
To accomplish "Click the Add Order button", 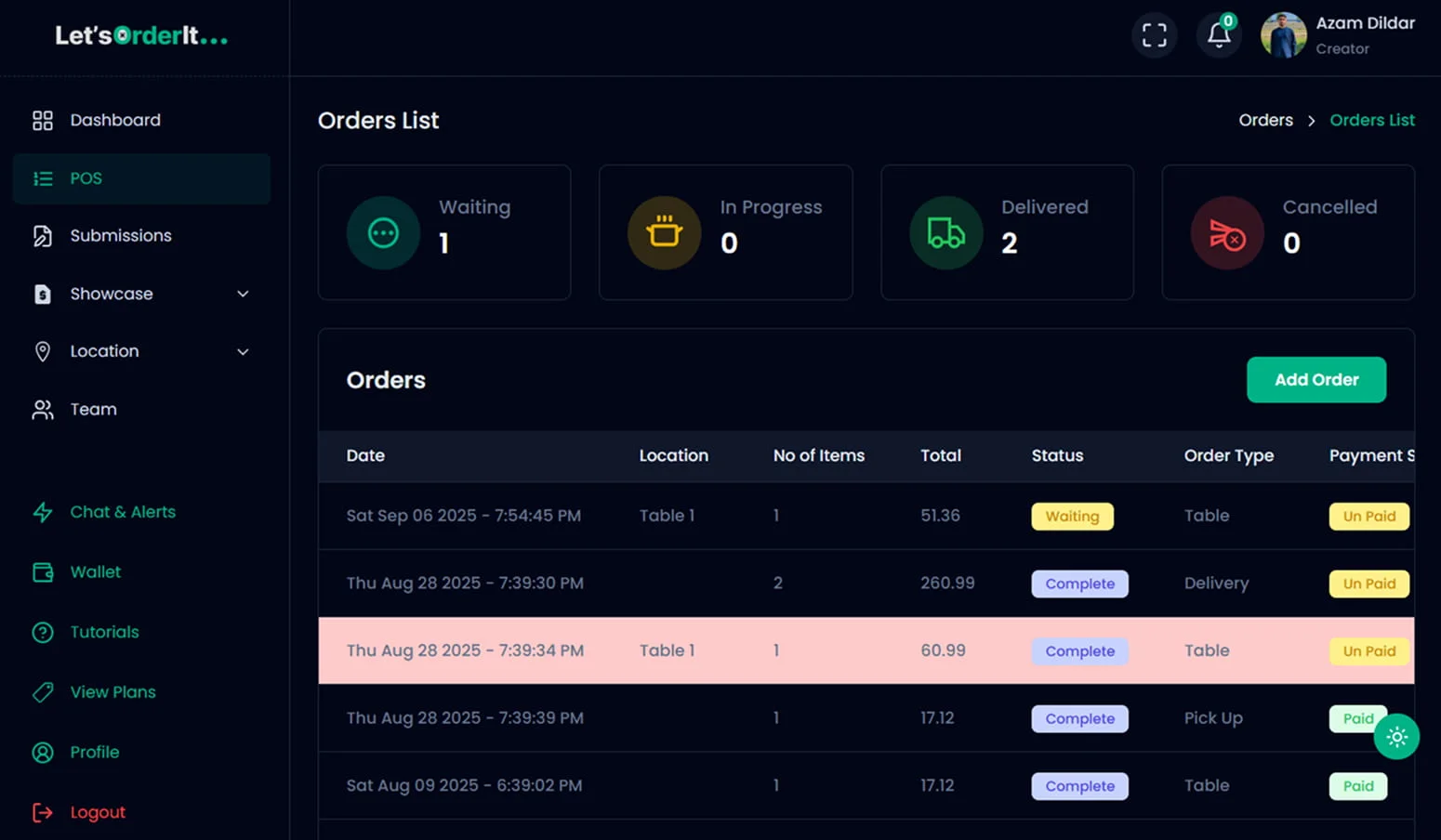I will [x=1315, y=379].
